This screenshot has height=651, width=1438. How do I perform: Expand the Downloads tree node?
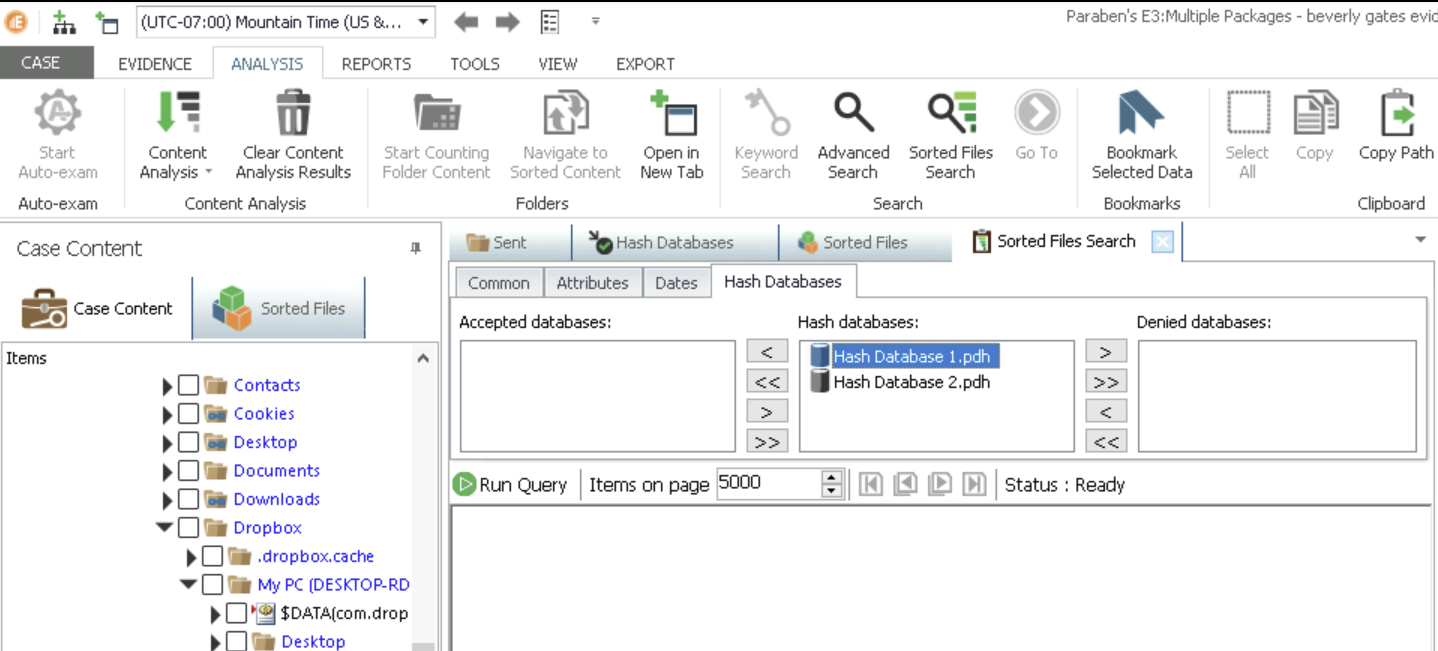coord(167,500)
